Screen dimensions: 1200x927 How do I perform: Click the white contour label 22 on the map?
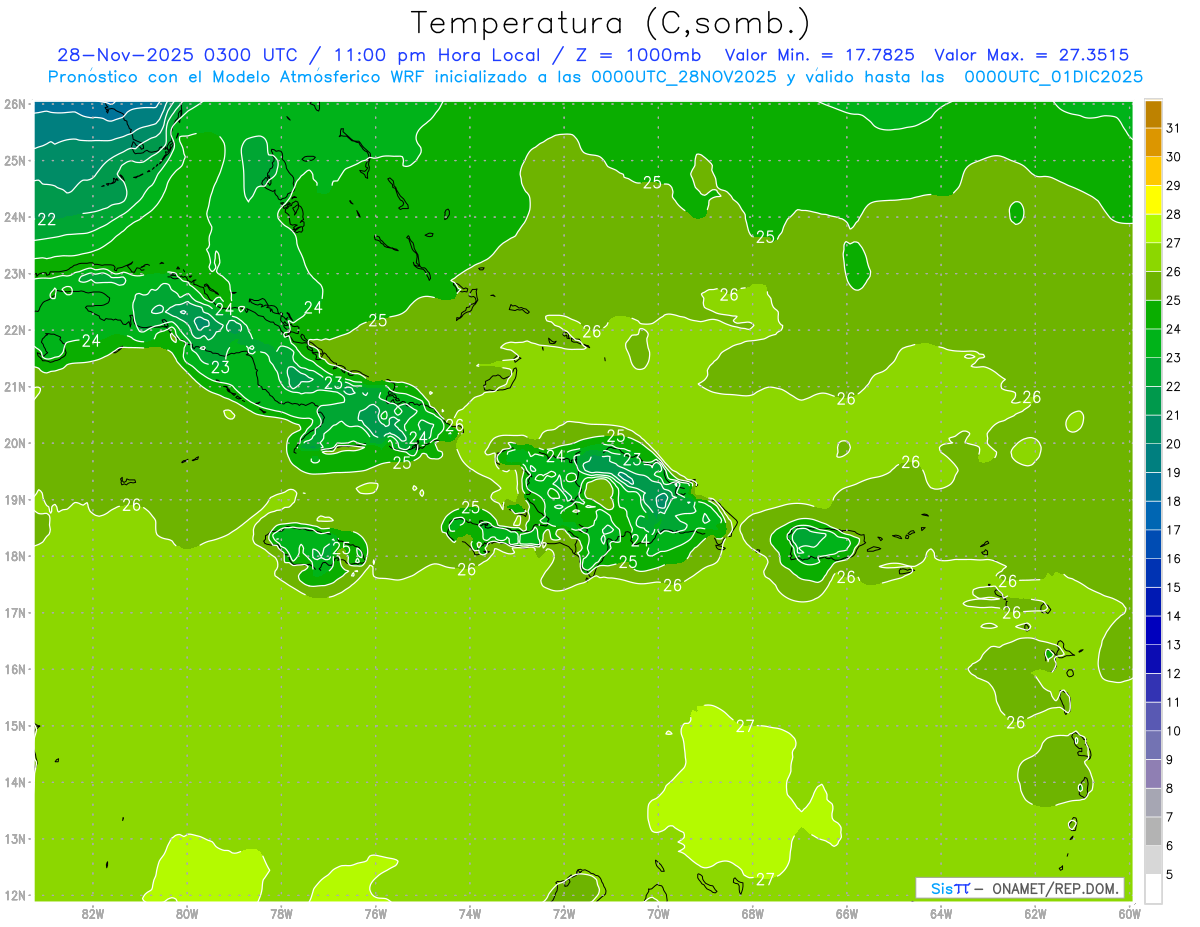click(47, 219)
